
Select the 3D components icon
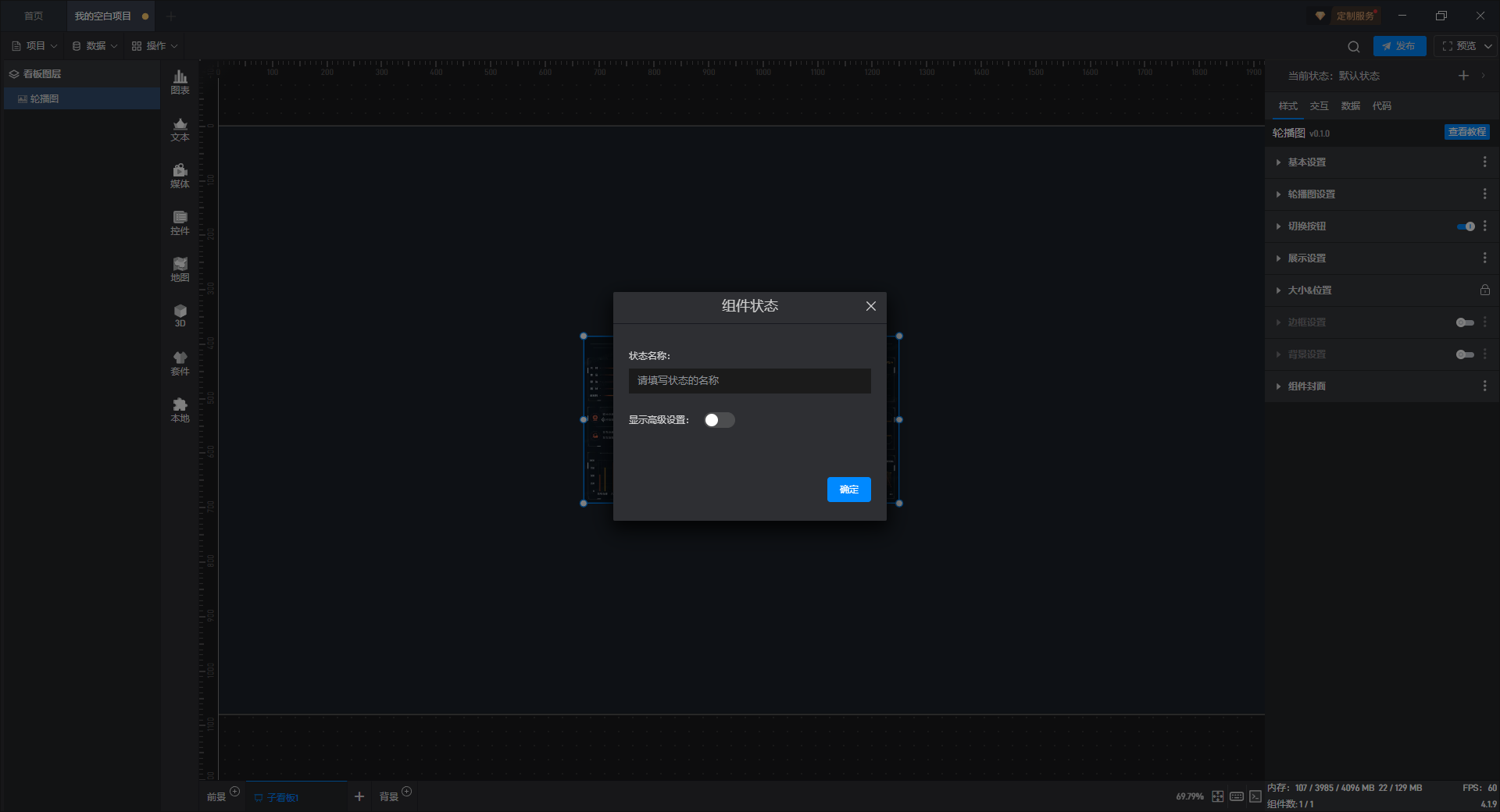(180, 315)
